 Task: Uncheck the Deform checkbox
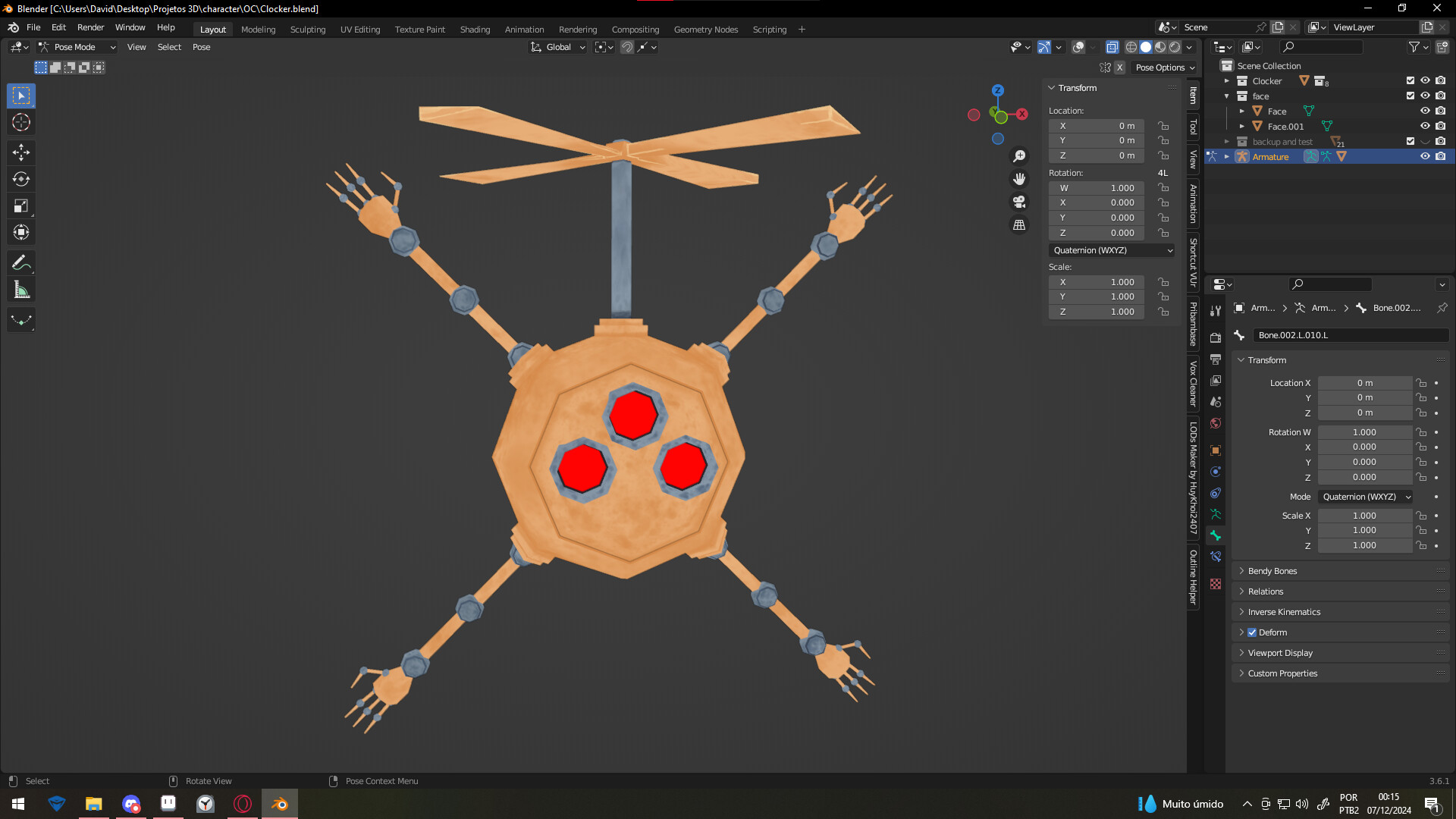click(x=1252, y=632)
